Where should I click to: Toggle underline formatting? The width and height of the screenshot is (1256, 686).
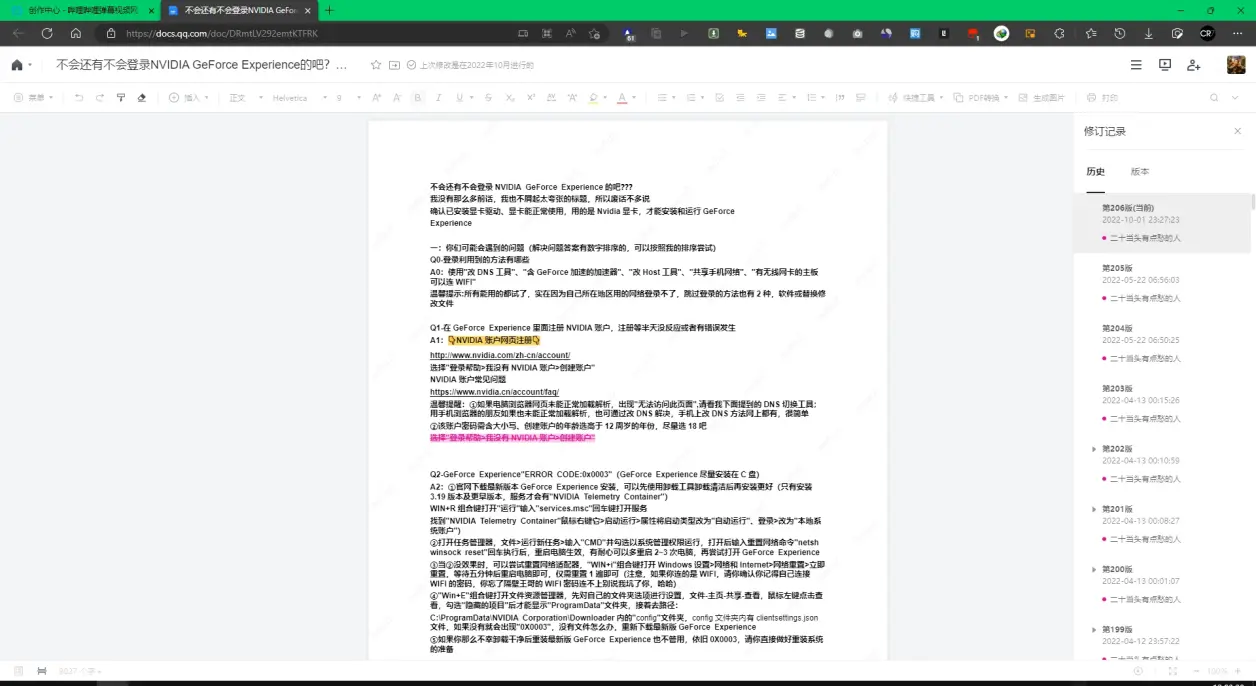point(459,98)
